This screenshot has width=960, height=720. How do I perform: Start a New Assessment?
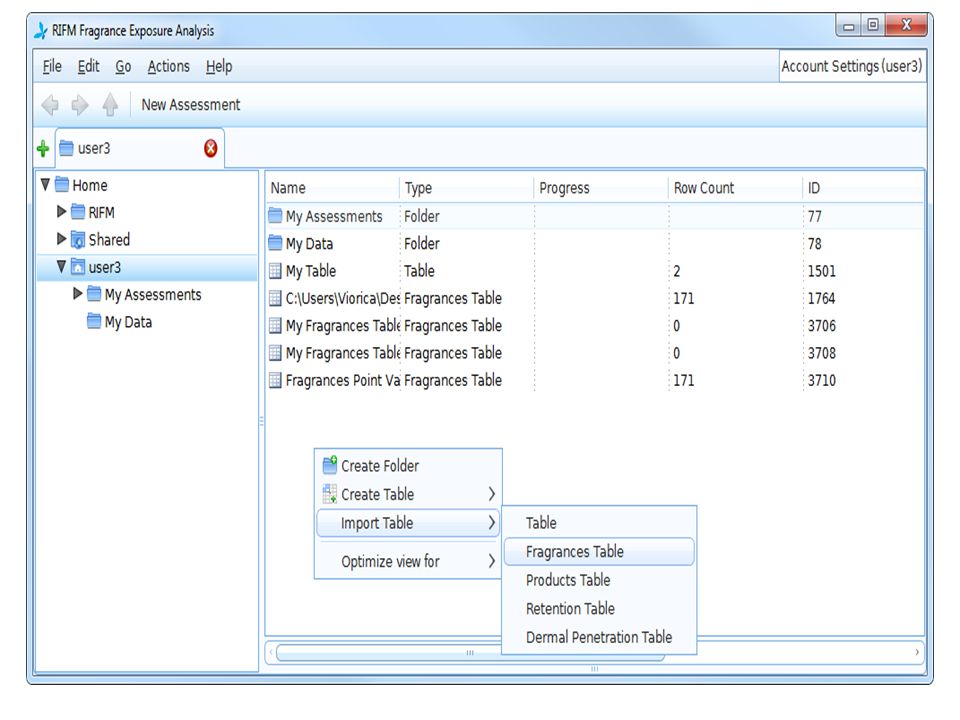191,105
